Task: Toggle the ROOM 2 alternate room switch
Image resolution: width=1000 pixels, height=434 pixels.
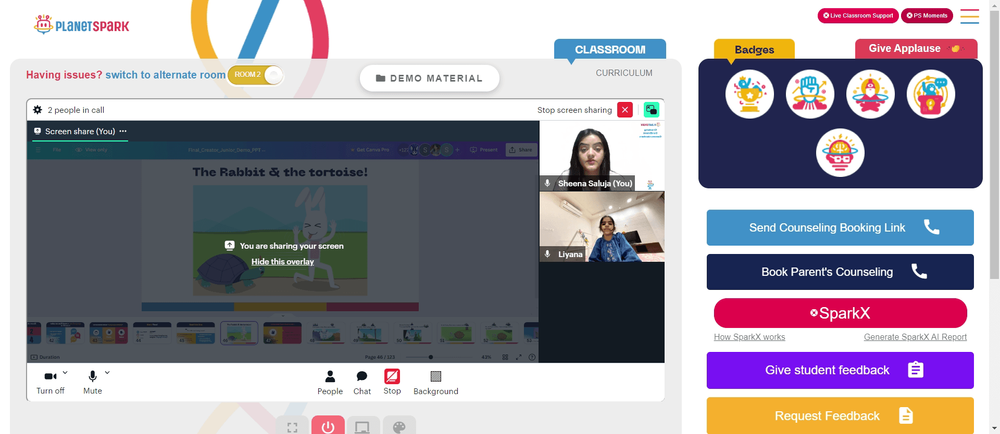Action: [x=255, y=75]
